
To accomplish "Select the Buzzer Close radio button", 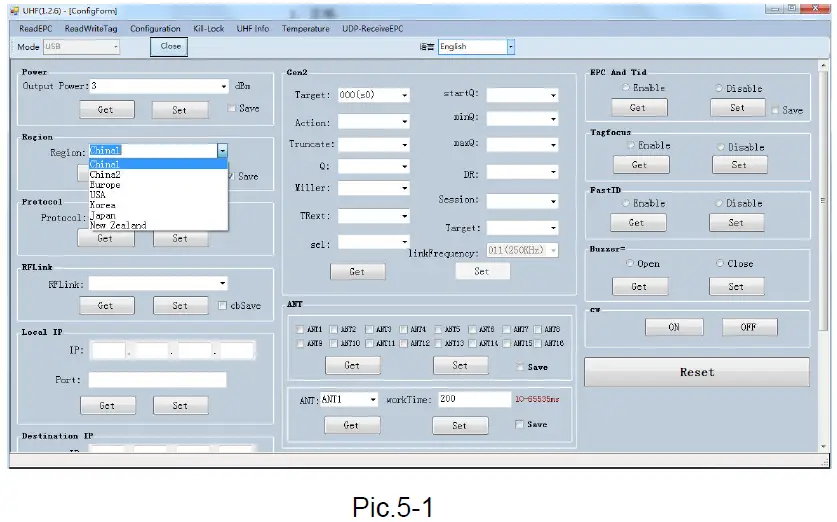I will pyautogui.click(x=720, y=263).
